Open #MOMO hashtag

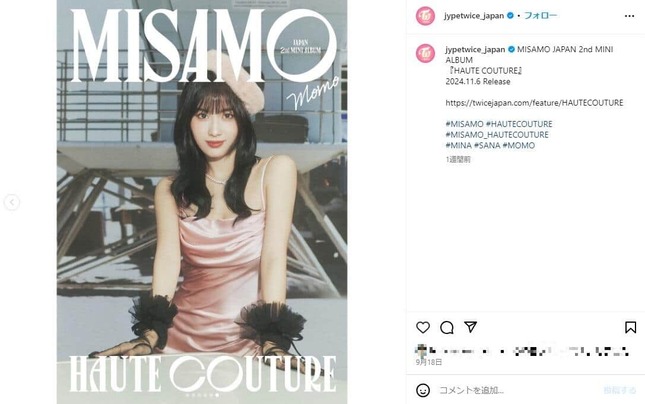coord(519,145)
